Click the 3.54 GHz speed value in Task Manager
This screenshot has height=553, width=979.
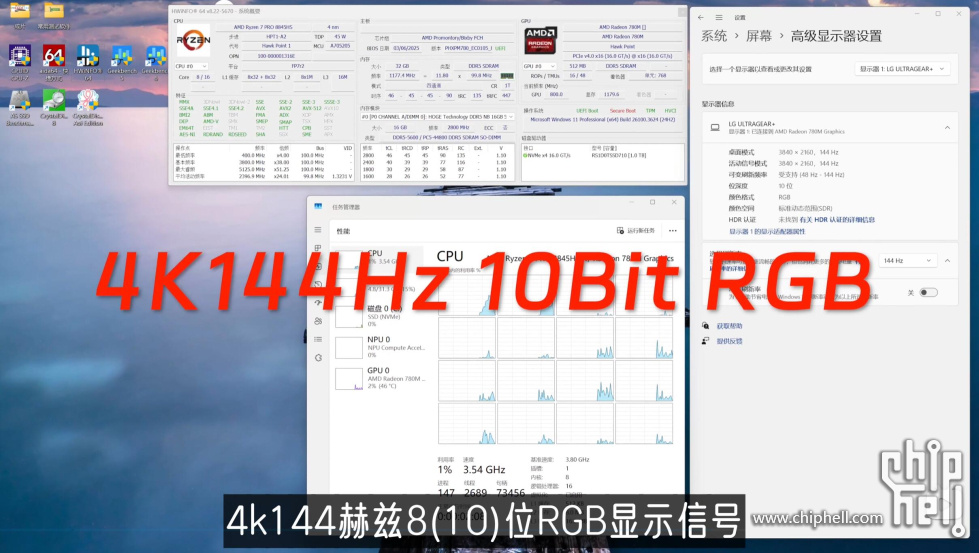click(x=484, y=469)
